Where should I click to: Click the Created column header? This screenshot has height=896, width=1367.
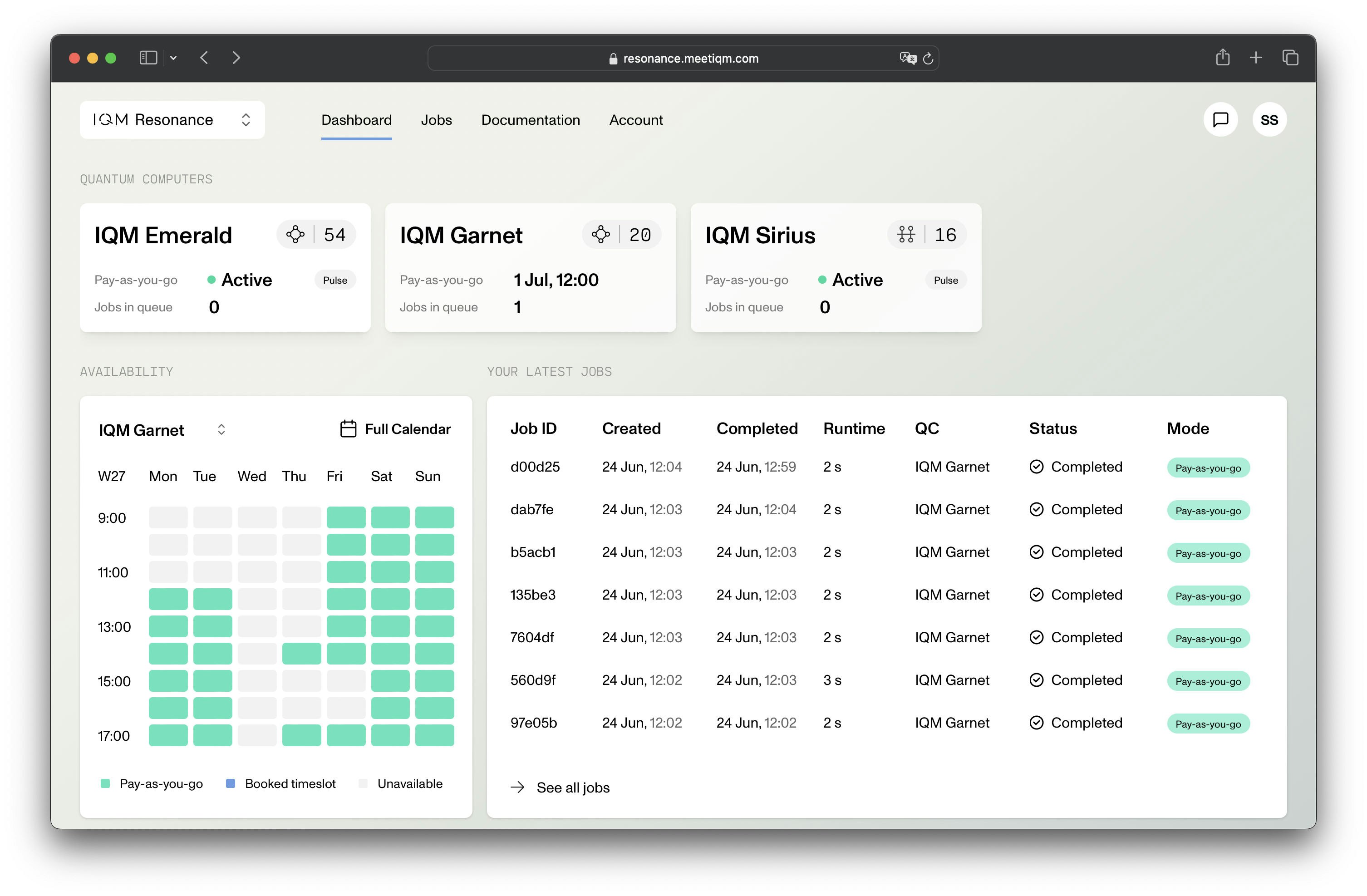click(631, 428)
